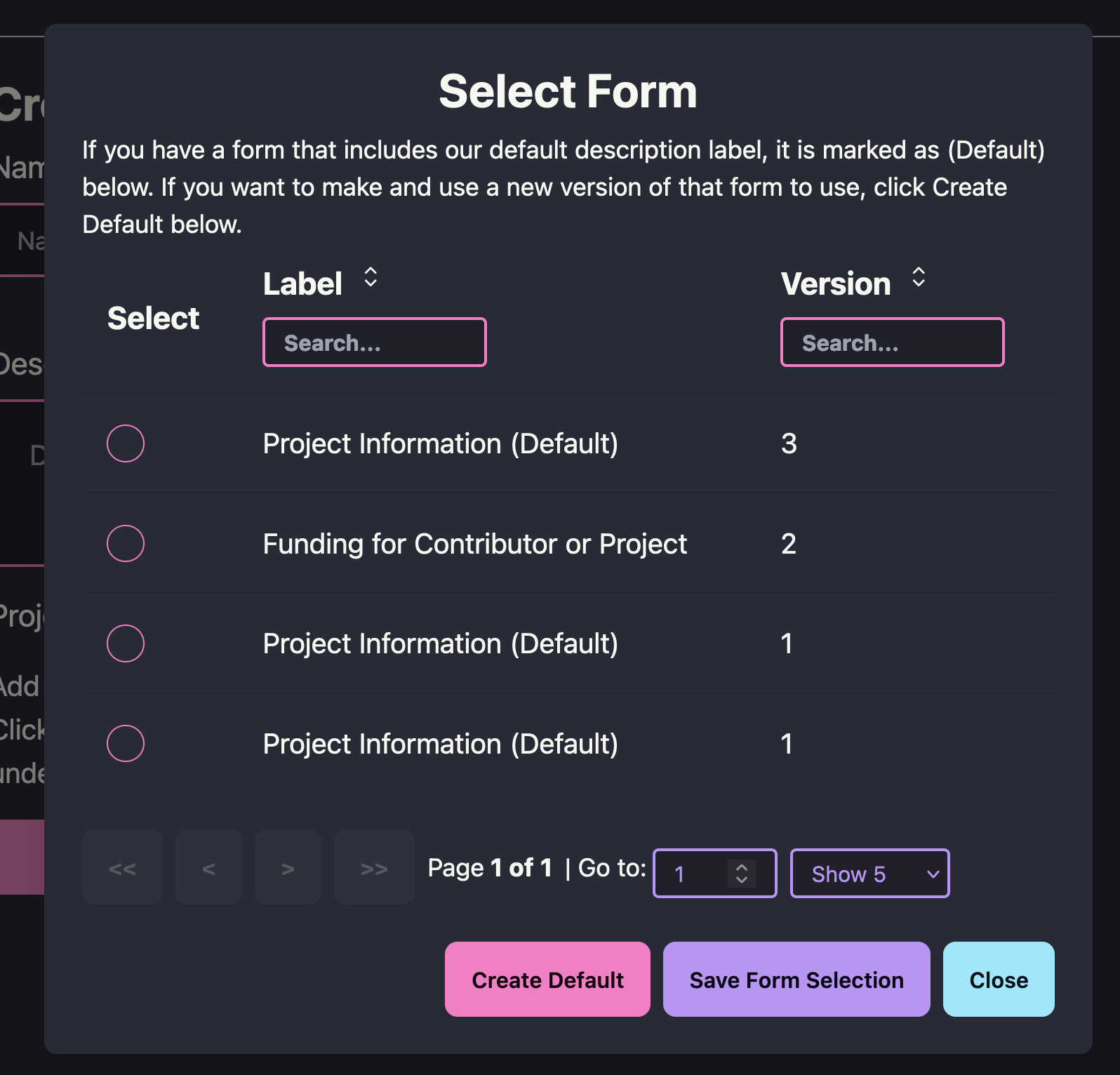This screenshot has height=1075, width=1120.
Task: Click the Label column header
Action: tap(302, 284)
